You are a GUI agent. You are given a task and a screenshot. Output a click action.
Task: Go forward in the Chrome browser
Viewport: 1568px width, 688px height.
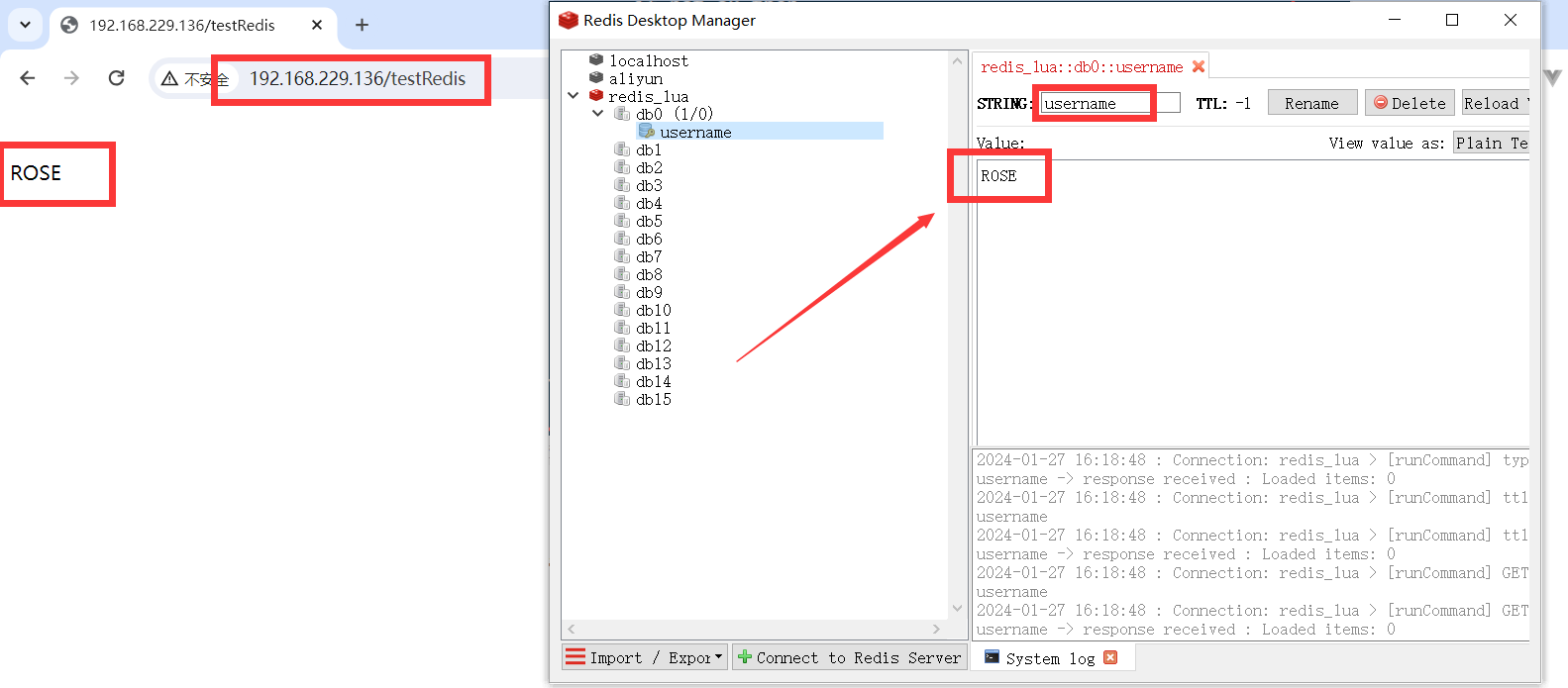[x=71, y=78]
